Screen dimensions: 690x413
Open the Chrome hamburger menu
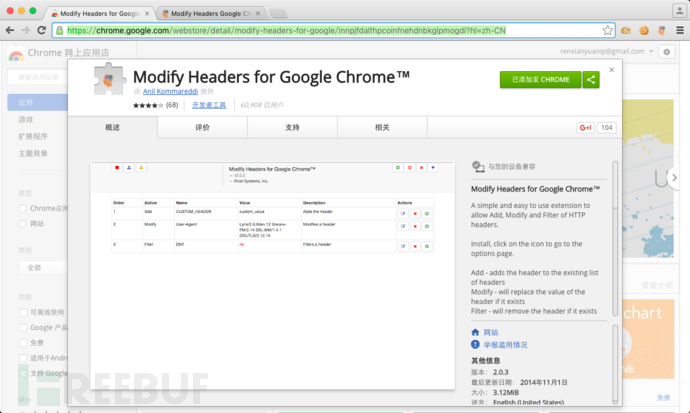(x=680, y=30)
